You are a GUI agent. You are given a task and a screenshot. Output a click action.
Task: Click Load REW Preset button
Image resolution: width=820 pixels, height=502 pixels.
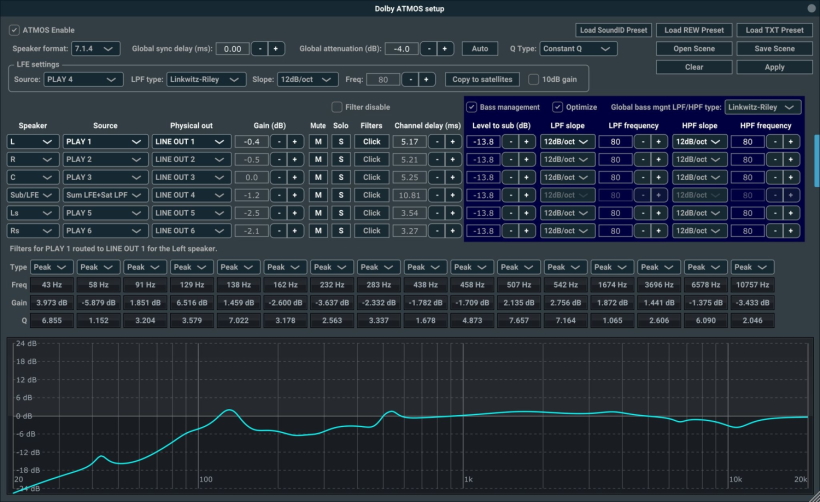(x=694, y=30)
